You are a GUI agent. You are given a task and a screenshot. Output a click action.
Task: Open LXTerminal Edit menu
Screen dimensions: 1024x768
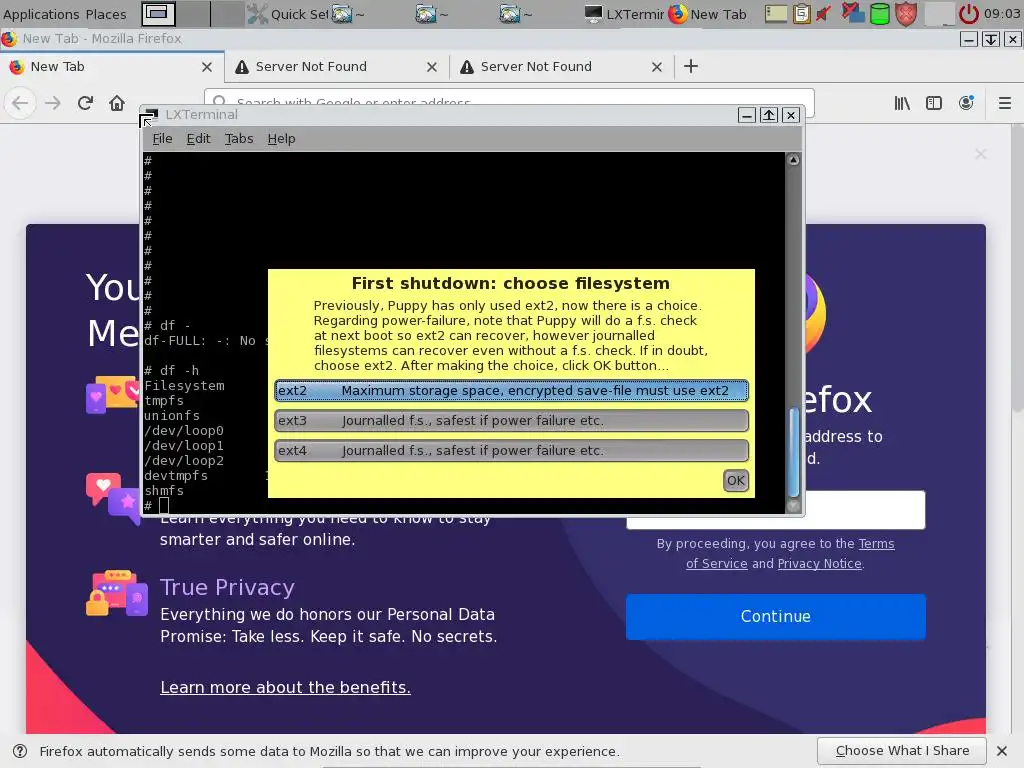[x=199, y=138]
